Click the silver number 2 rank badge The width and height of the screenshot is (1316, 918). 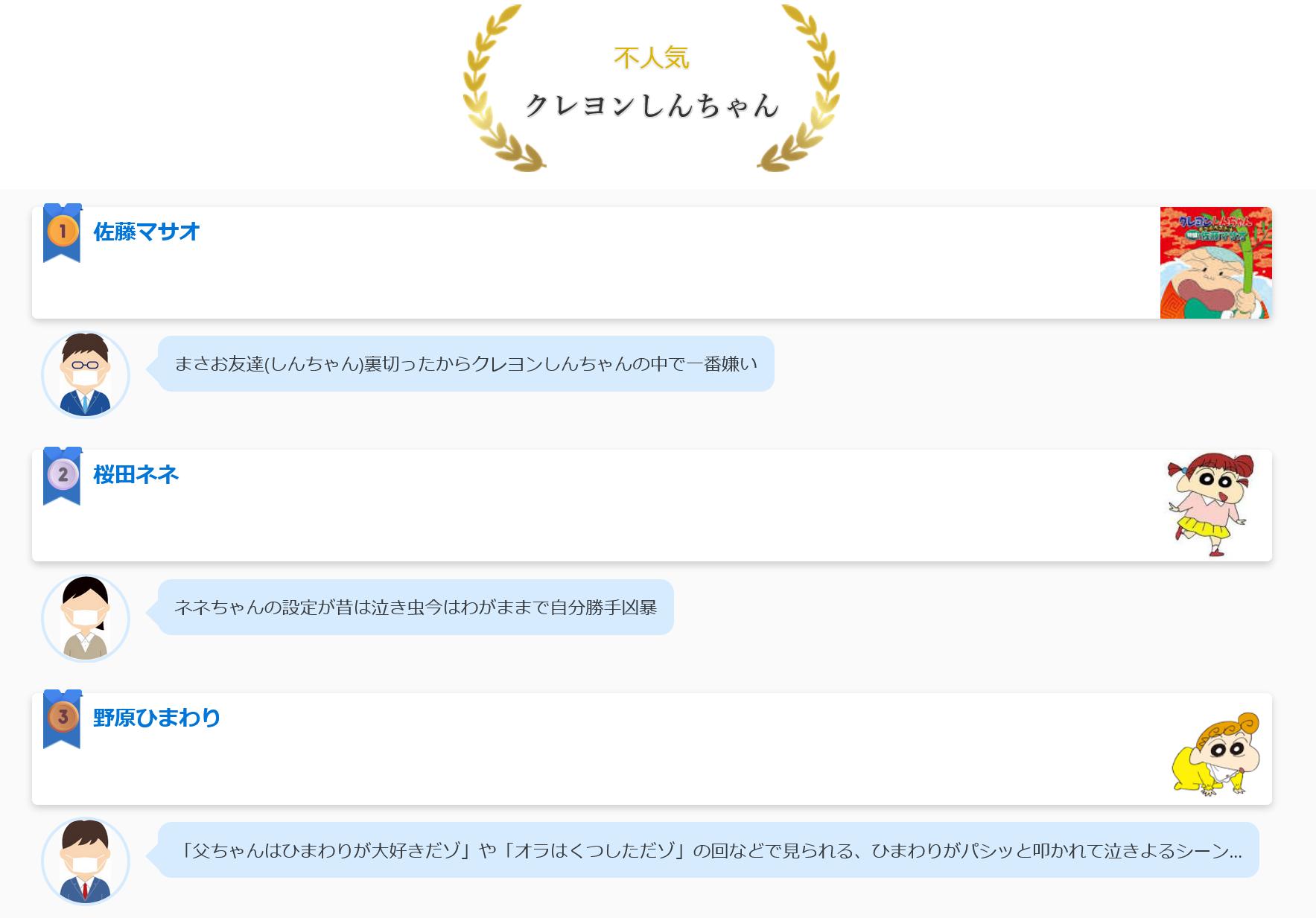[x=63, y=474]
